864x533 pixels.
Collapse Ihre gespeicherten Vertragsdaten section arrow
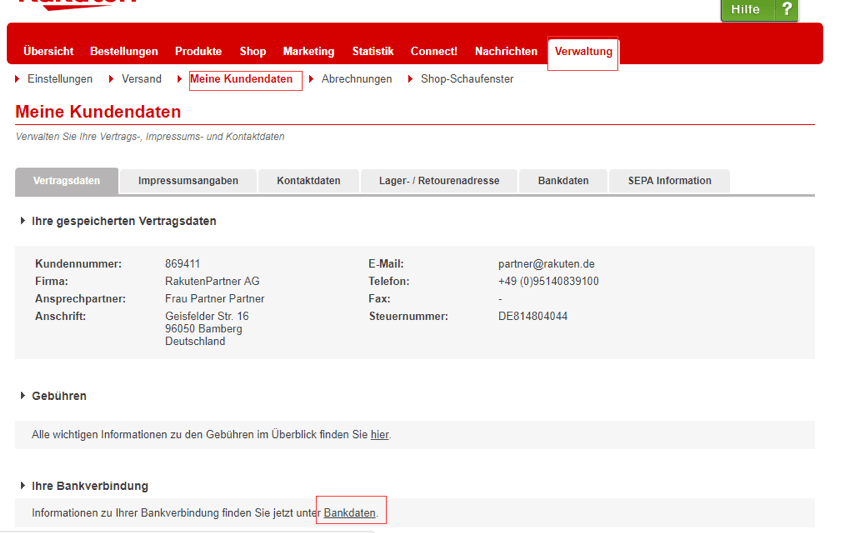[23, 220]
